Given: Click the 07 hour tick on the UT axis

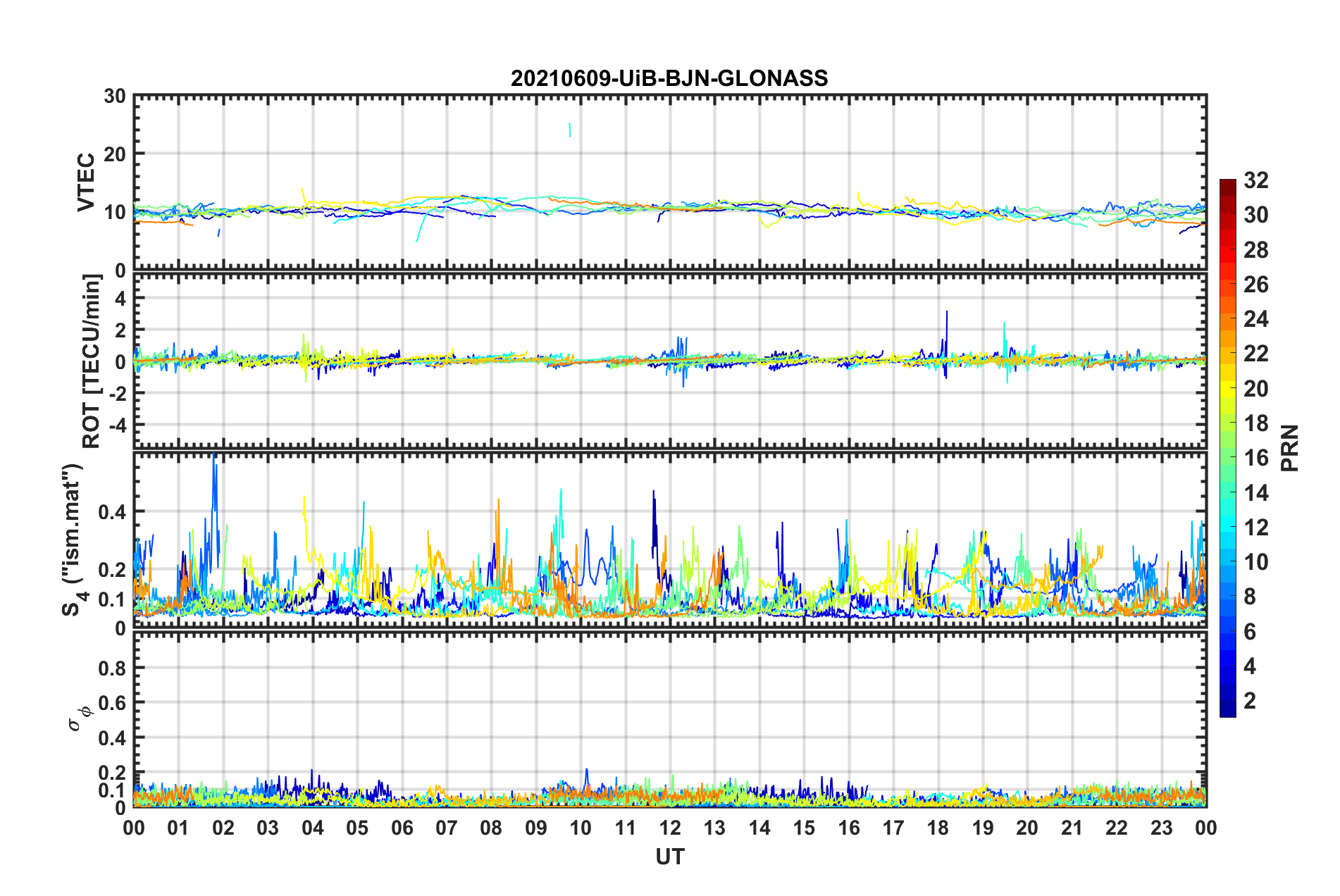Looking at the screenshot, I should 447,828.
